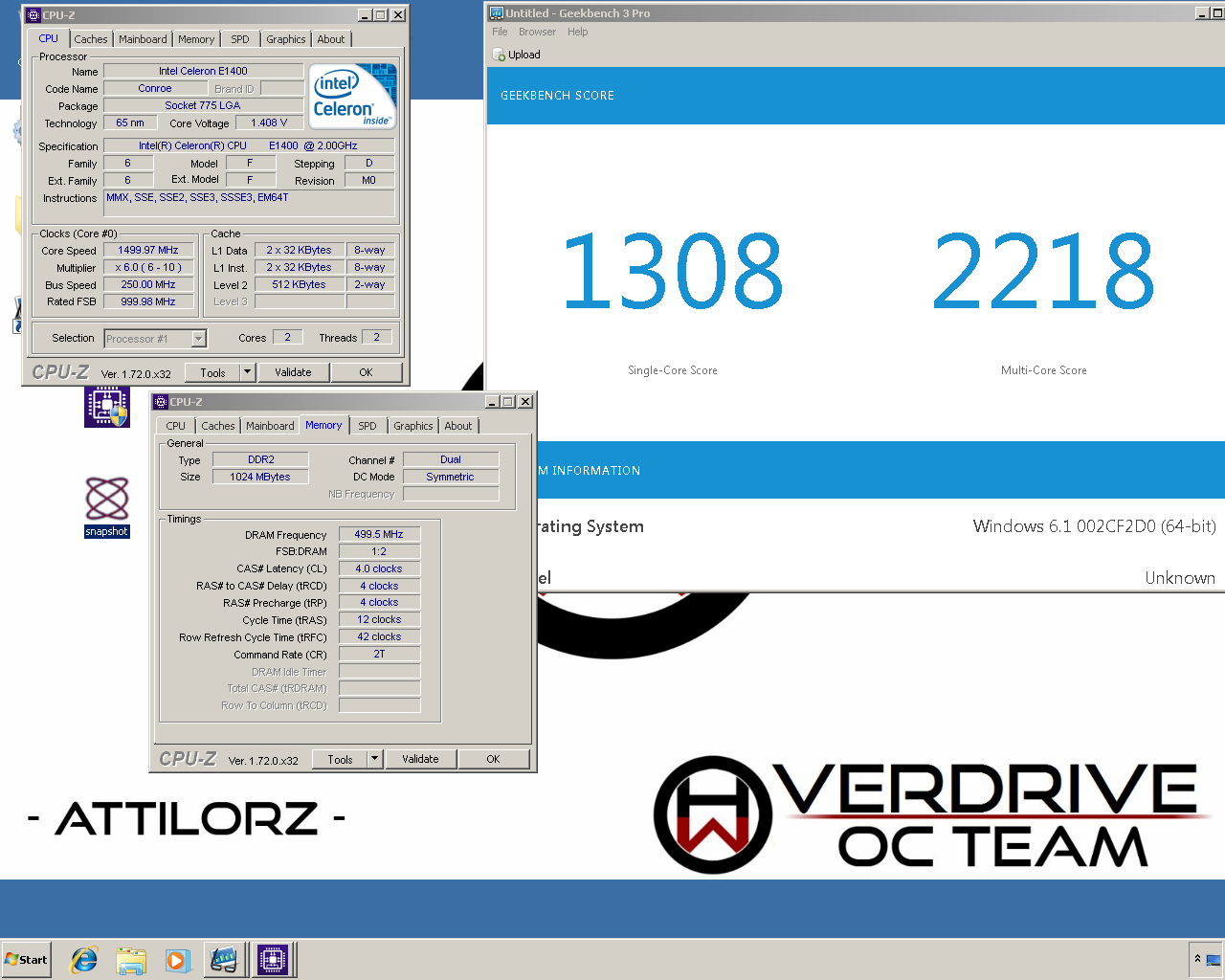Open the Help menu in Geekbench
The width and height of the screenshot is (1225, 980).
click(x=577, y=32)
